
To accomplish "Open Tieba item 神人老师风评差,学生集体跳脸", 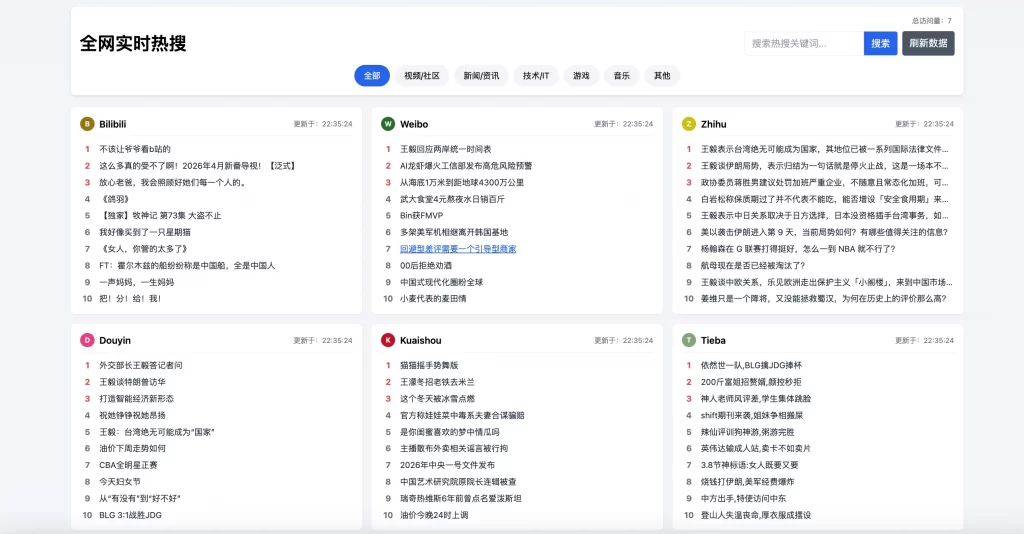I will [x=756, y=398].
